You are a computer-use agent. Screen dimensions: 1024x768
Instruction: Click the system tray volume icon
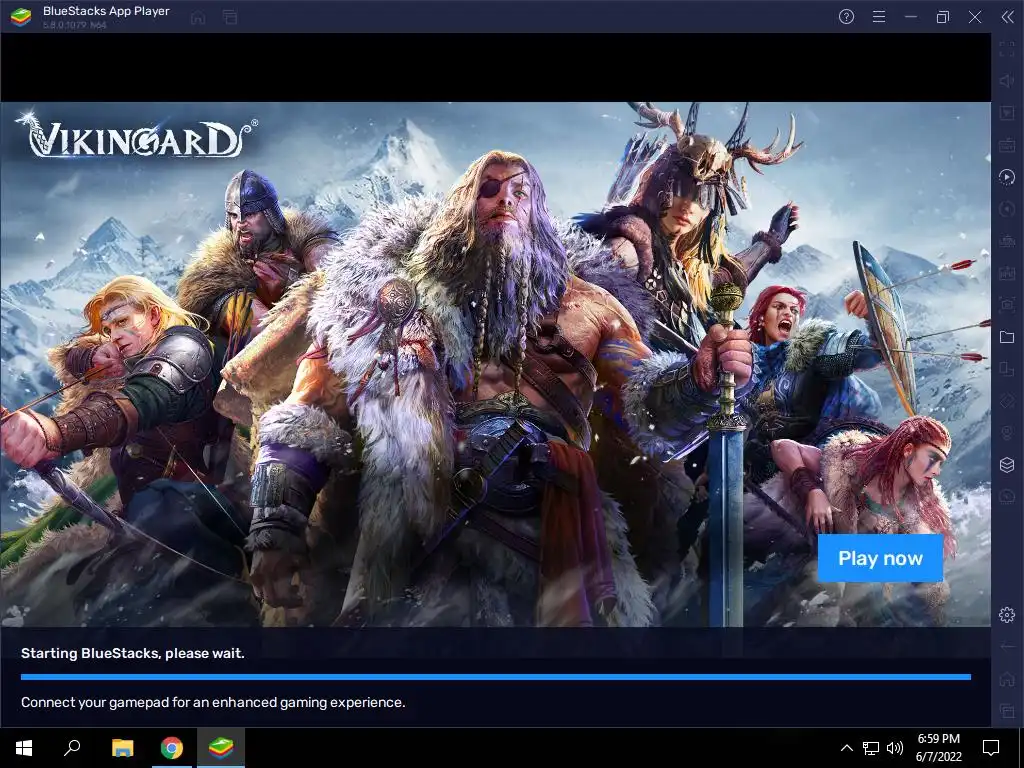895,748
